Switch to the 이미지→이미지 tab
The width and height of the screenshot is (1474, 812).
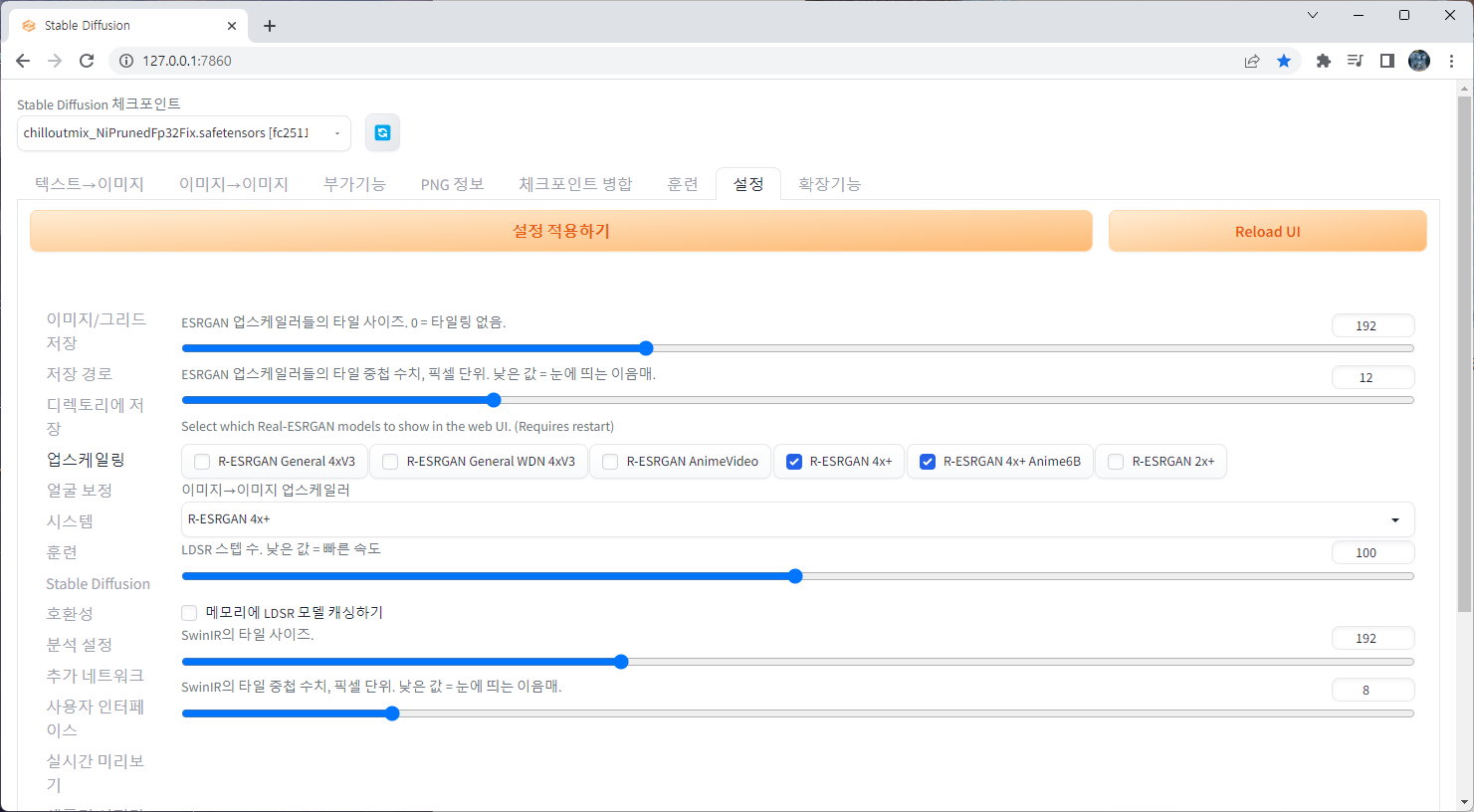coord(234,184)
